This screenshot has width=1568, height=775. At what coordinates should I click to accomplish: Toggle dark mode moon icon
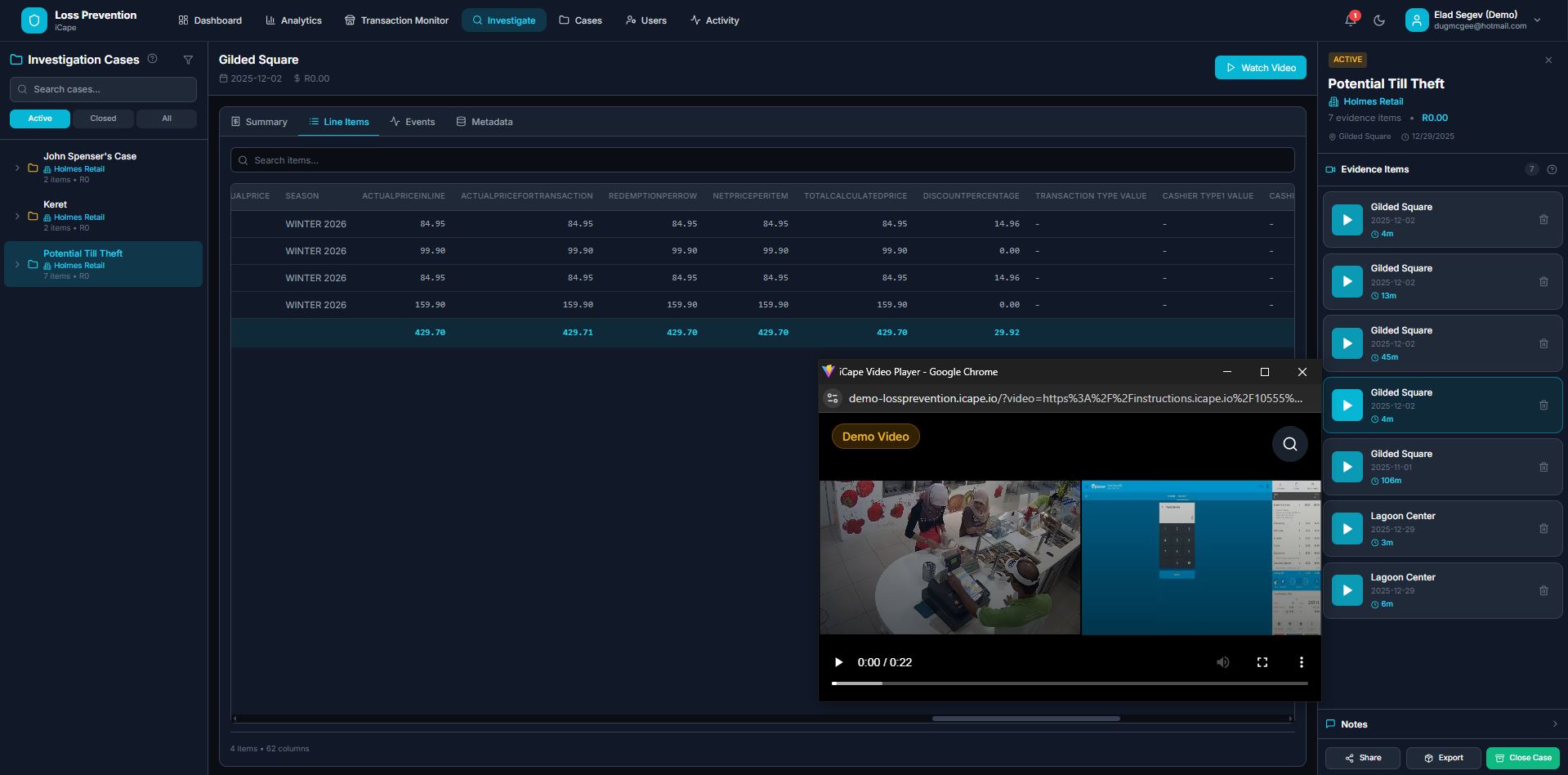point(1379,20)
